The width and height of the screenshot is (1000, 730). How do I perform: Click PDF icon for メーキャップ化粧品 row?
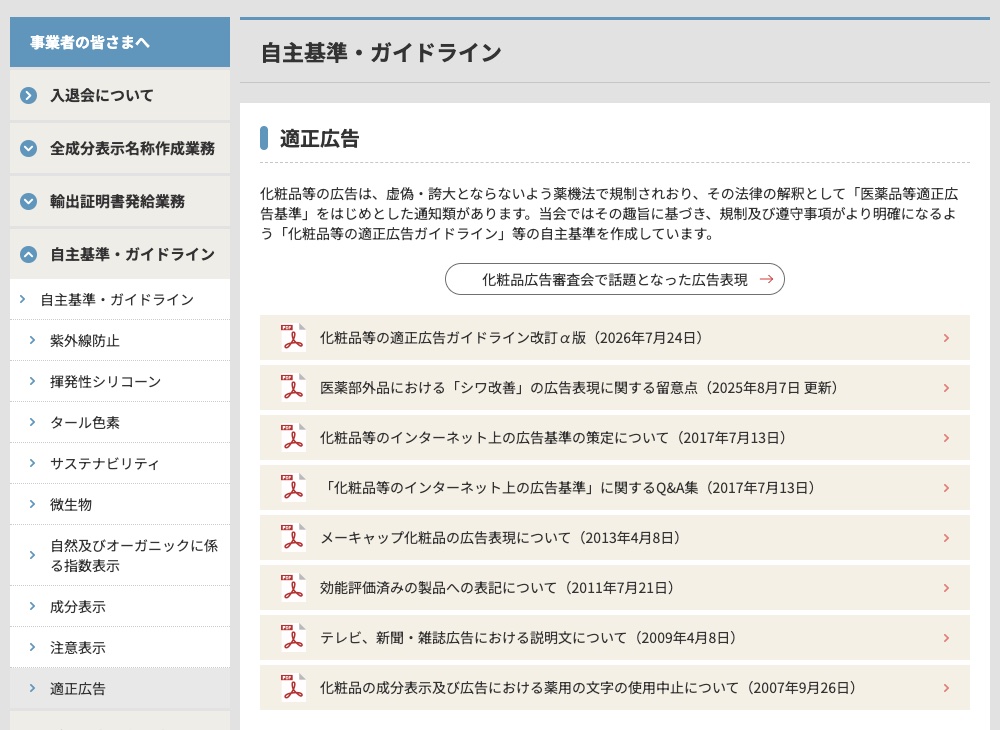(293, 537)
